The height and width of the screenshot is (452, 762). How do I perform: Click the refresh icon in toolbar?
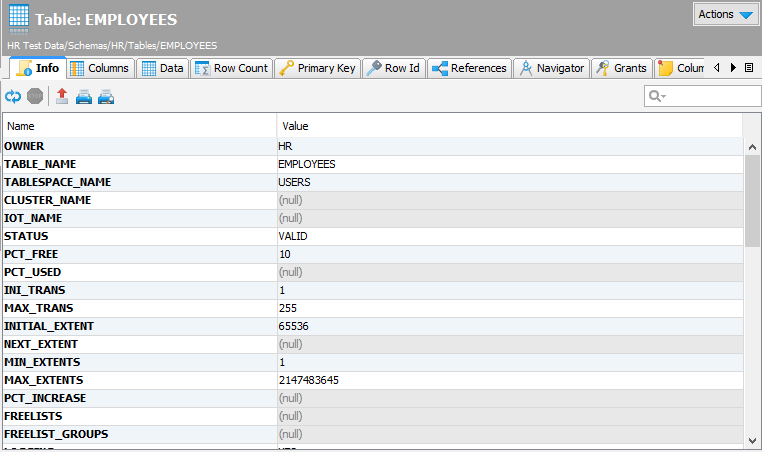pos(13,97)
